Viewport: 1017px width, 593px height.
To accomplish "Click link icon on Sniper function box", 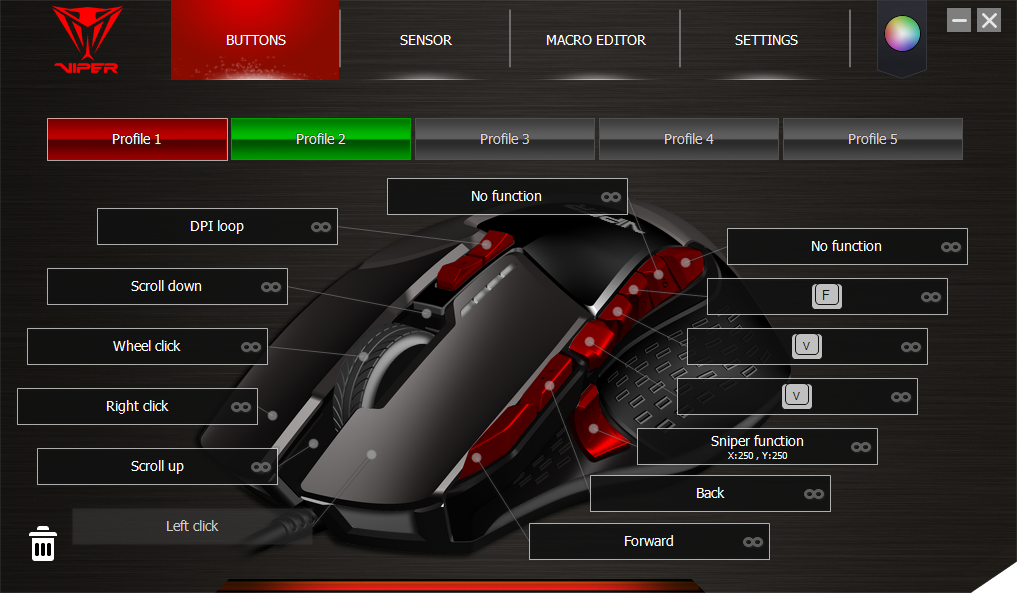I will pos(861,447).
